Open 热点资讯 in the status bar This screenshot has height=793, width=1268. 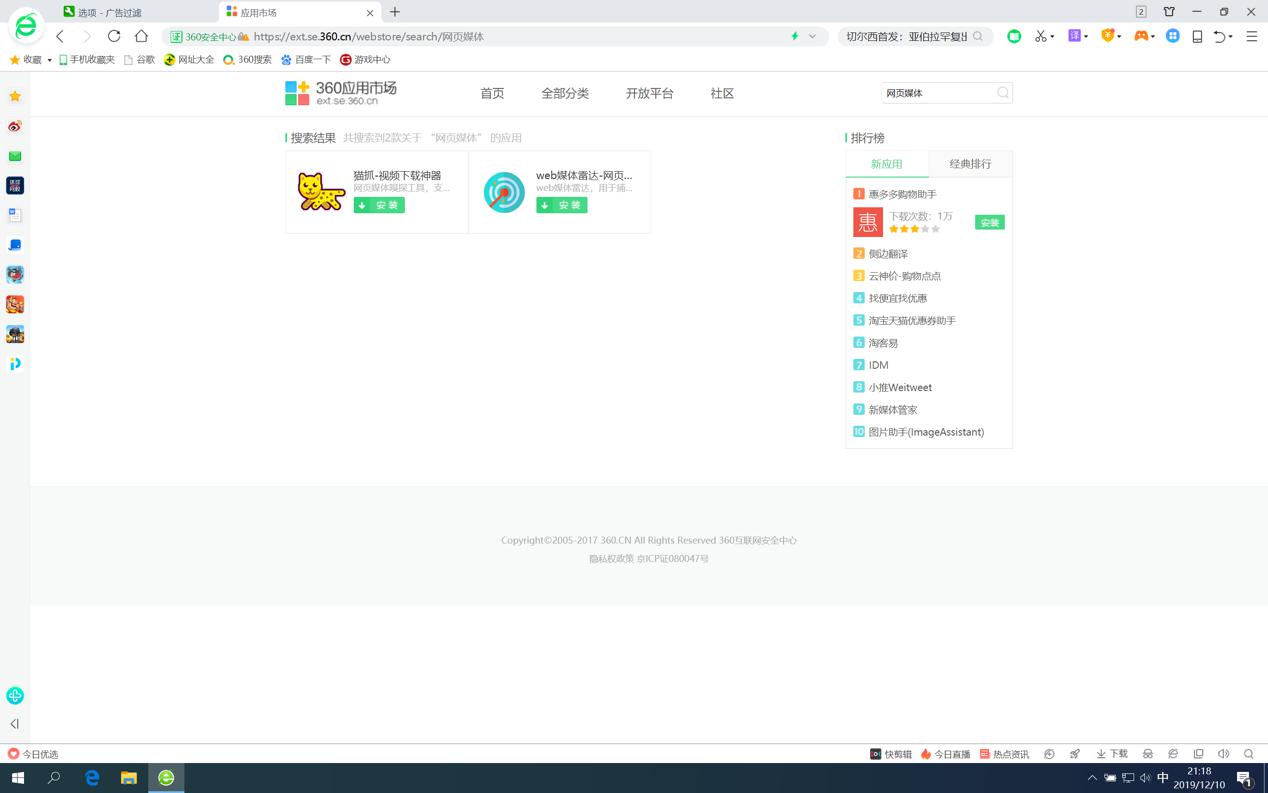tap(1004, 754)
